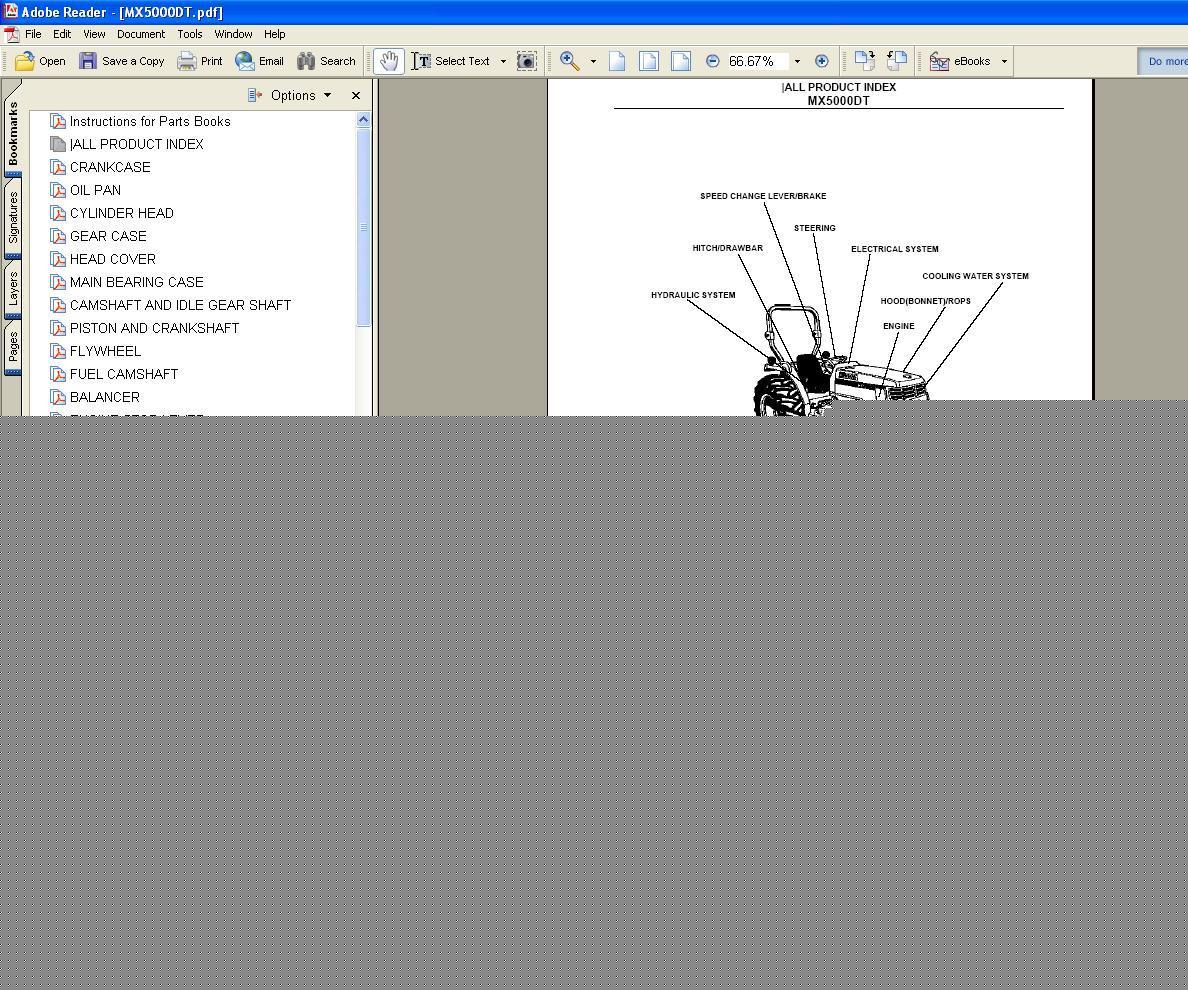
Task: Open the Window menu
Action: tap(233, 34)
